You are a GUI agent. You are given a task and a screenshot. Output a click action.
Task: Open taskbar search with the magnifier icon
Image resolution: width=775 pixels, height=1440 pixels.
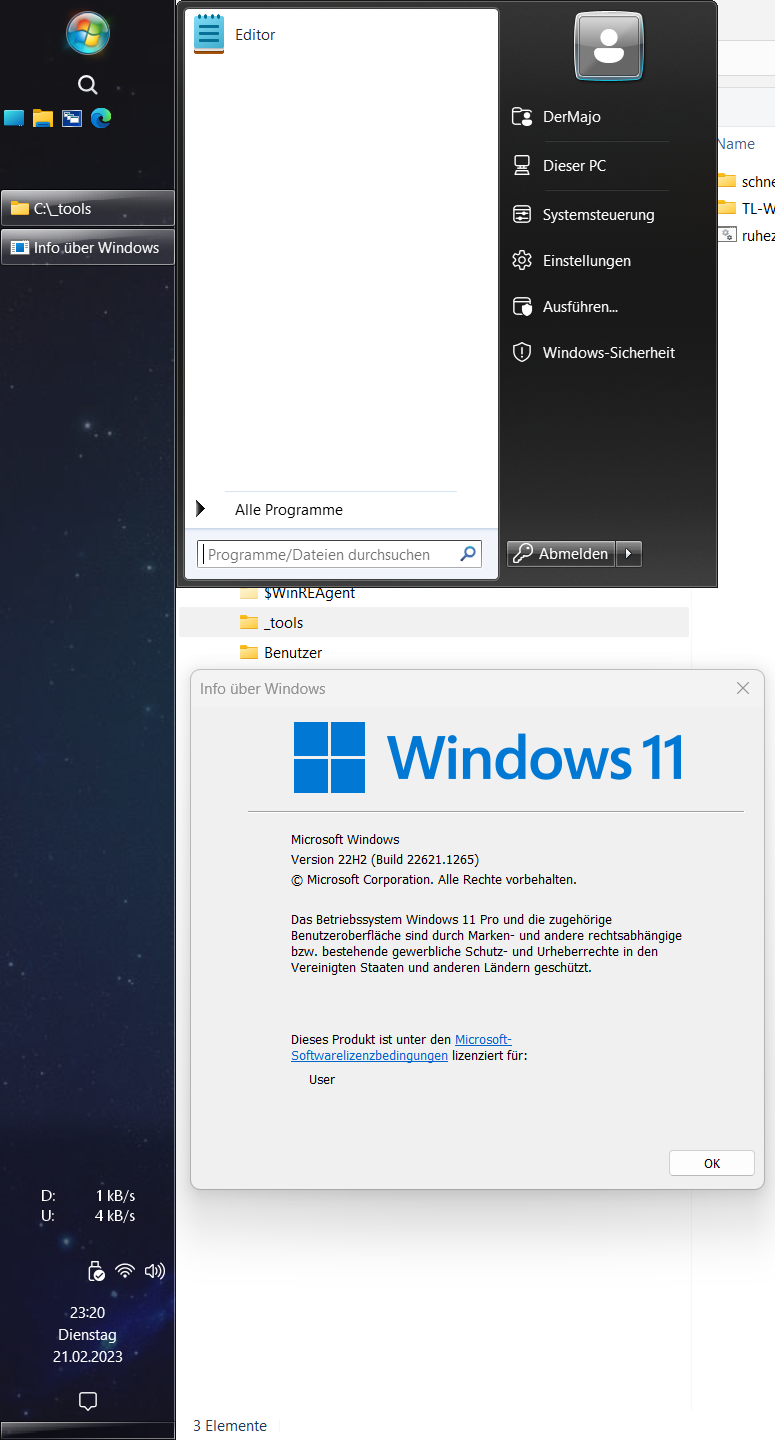click(x=87, y=85)
